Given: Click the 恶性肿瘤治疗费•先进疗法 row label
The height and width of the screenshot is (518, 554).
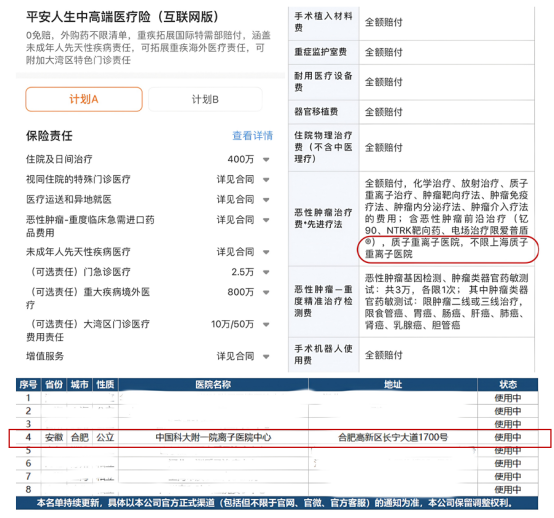Looking at the screenshot, I should (323, 218).
